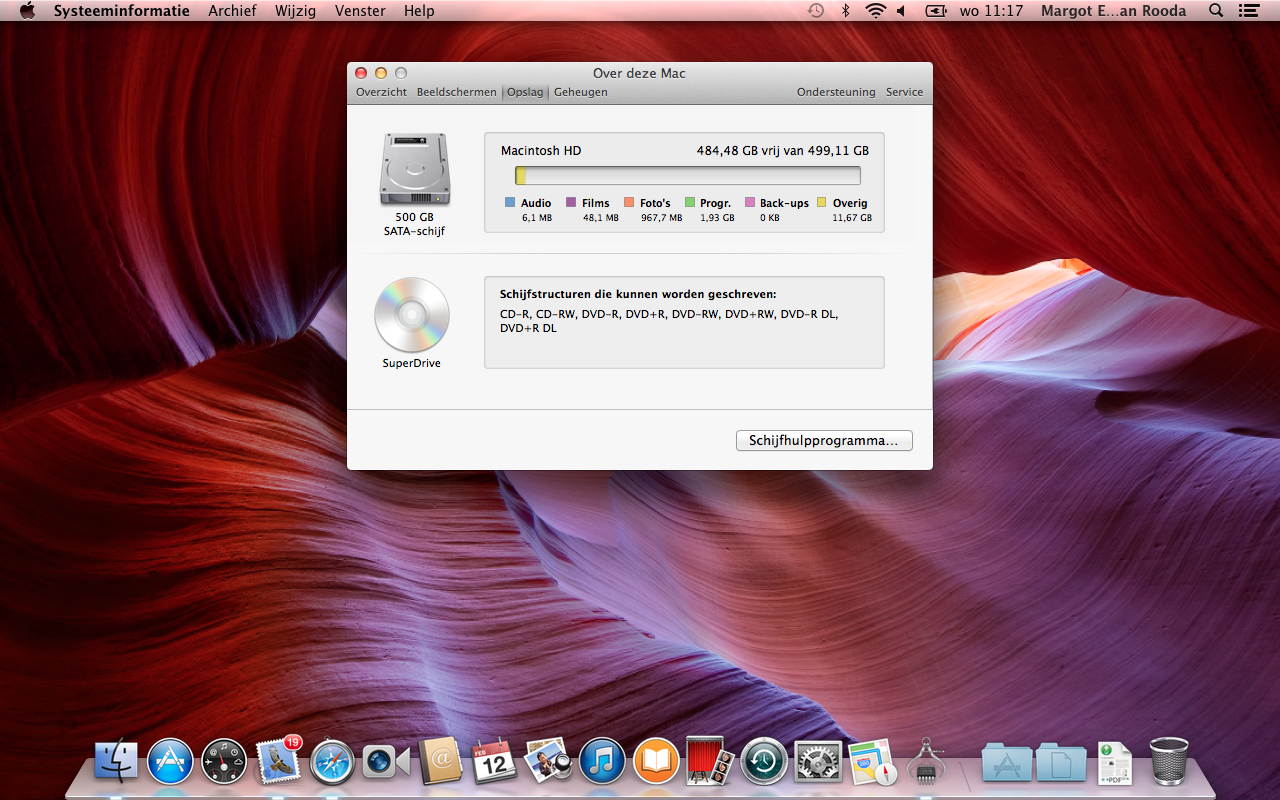Launch Safari compass icon in dock

point(332,762)
